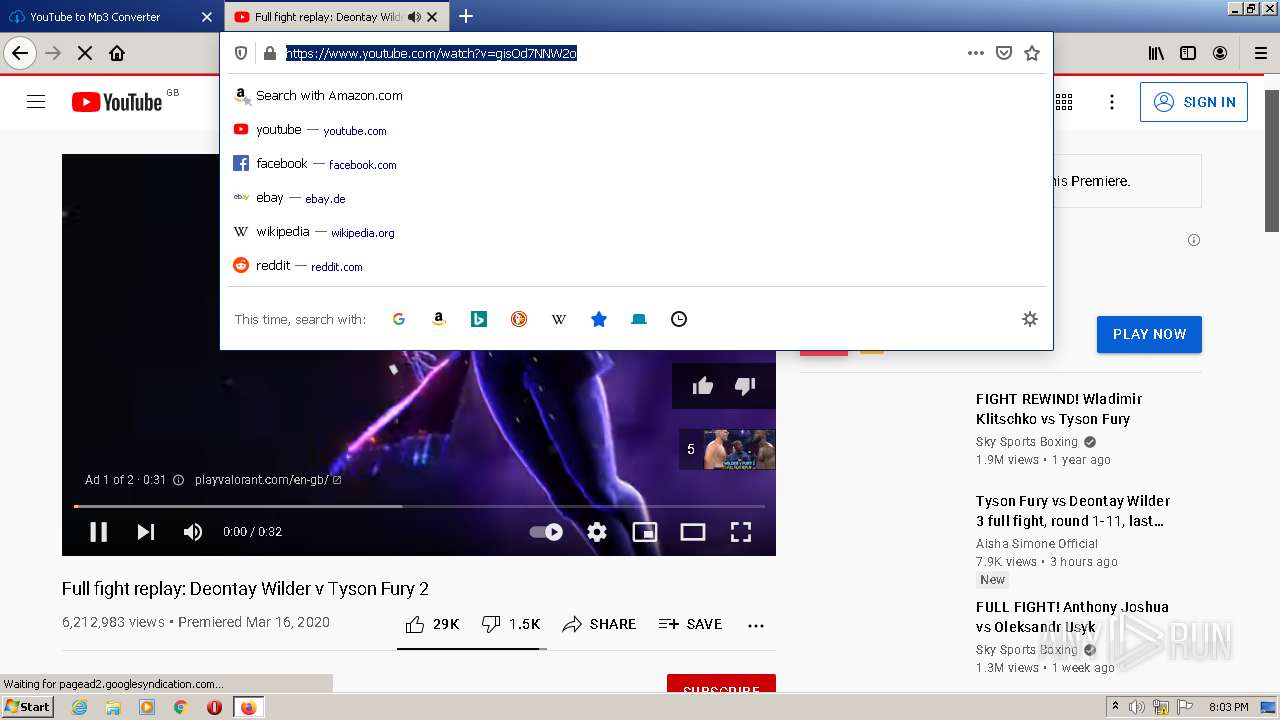Search bookmarks via the blue star icon
The height and width of the screenshot is (720, 1280).
click(x=599, y=319)
